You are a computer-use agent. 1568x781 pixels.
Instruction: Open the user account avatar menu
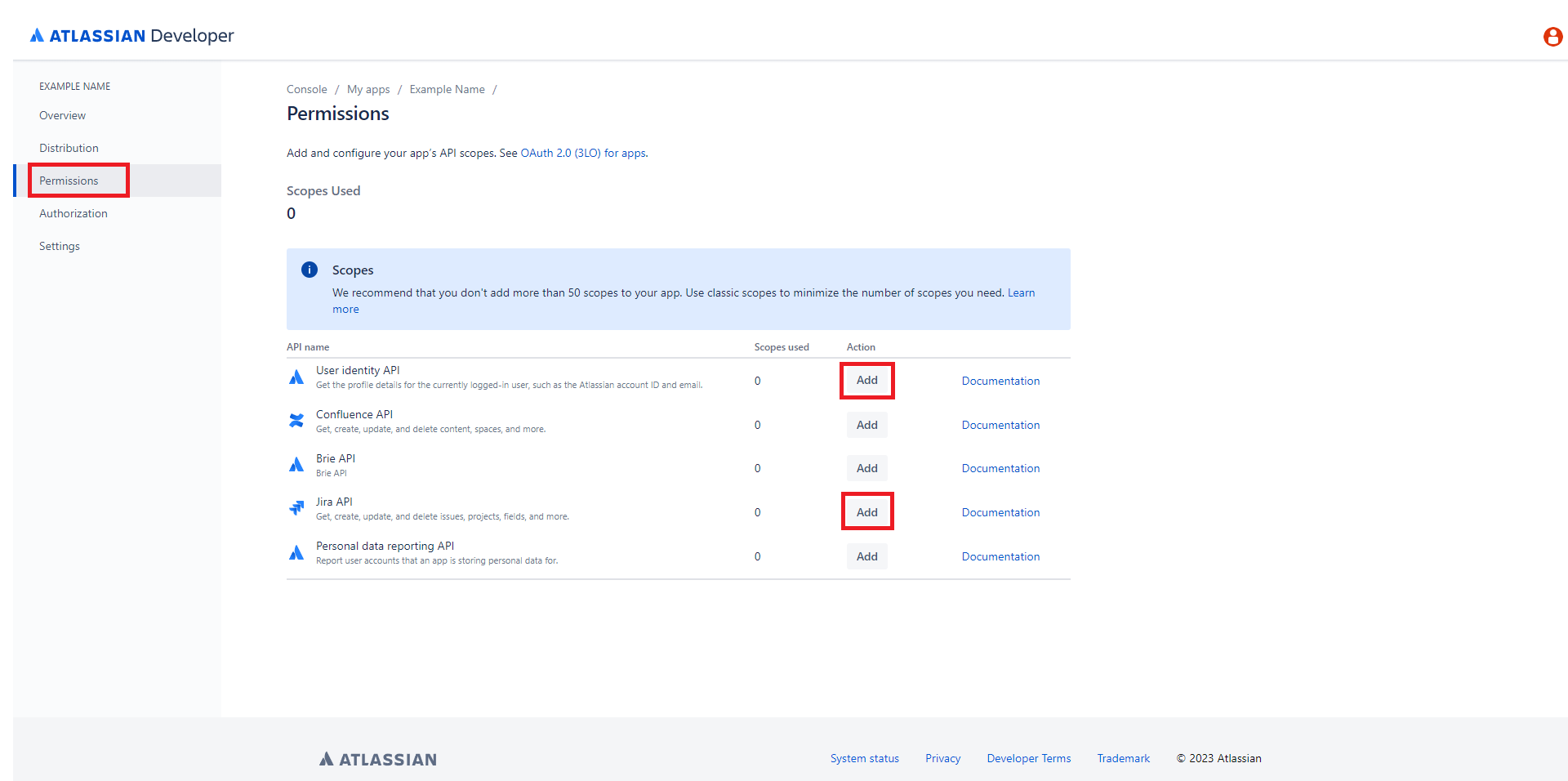(1552, 37)
